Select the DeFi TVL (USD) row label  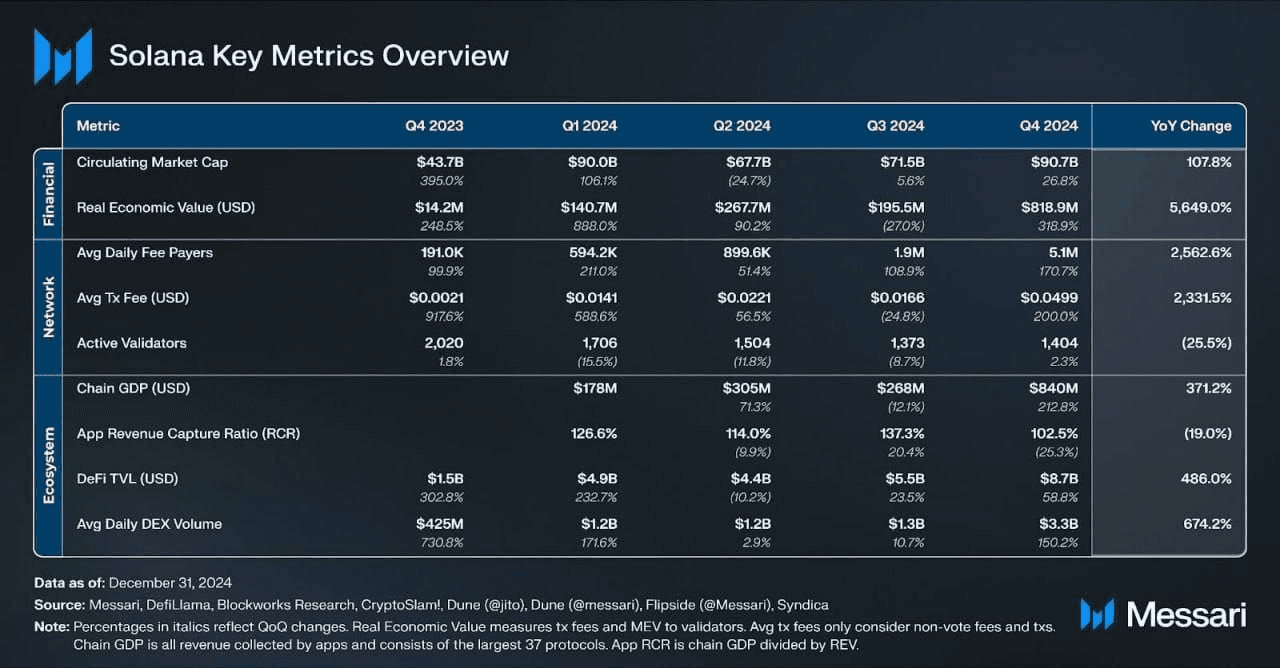tap(129, 479)
